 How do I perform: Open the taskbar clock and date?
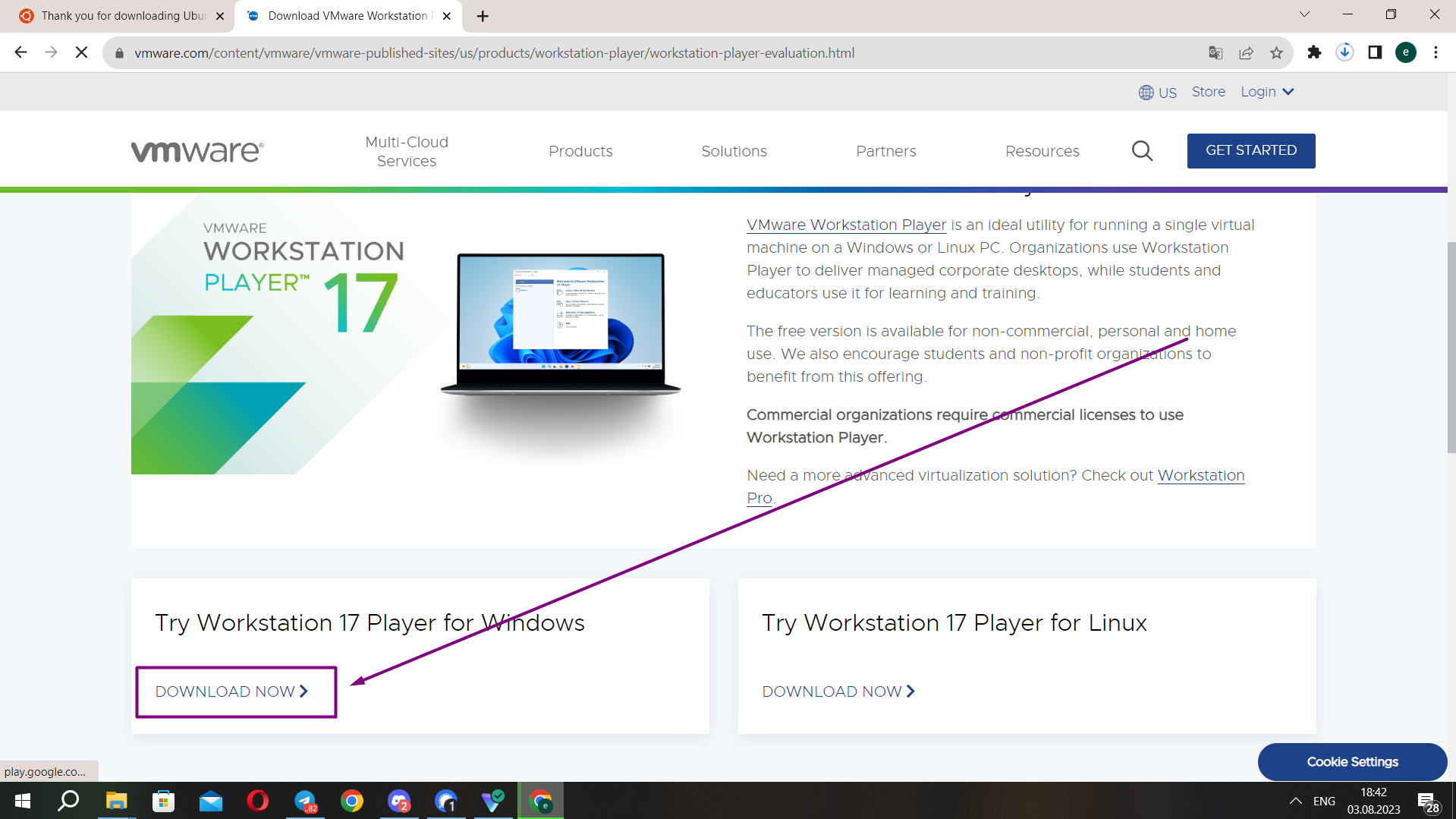(x=1373, y=801)
